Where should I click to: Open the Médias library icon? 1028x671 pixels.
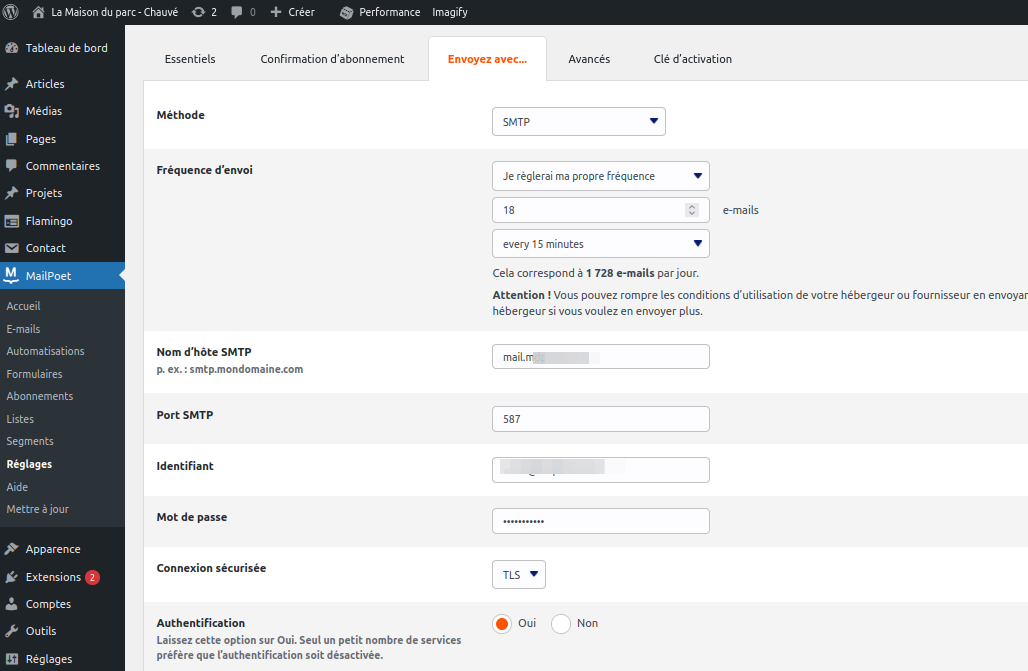[x=13, y=110]
